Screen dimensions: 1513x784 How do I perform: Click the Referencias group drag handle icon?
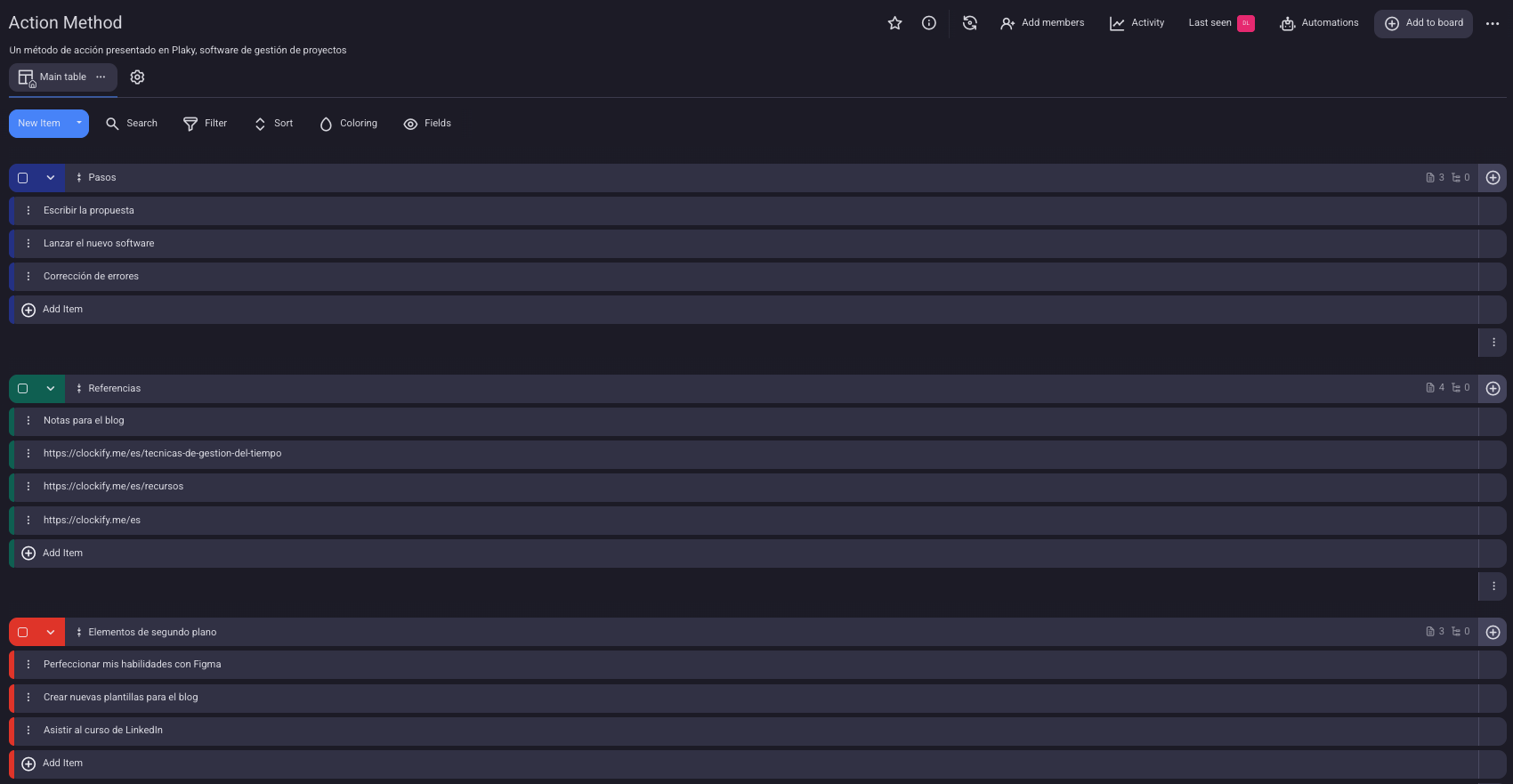tap(79, 389)
